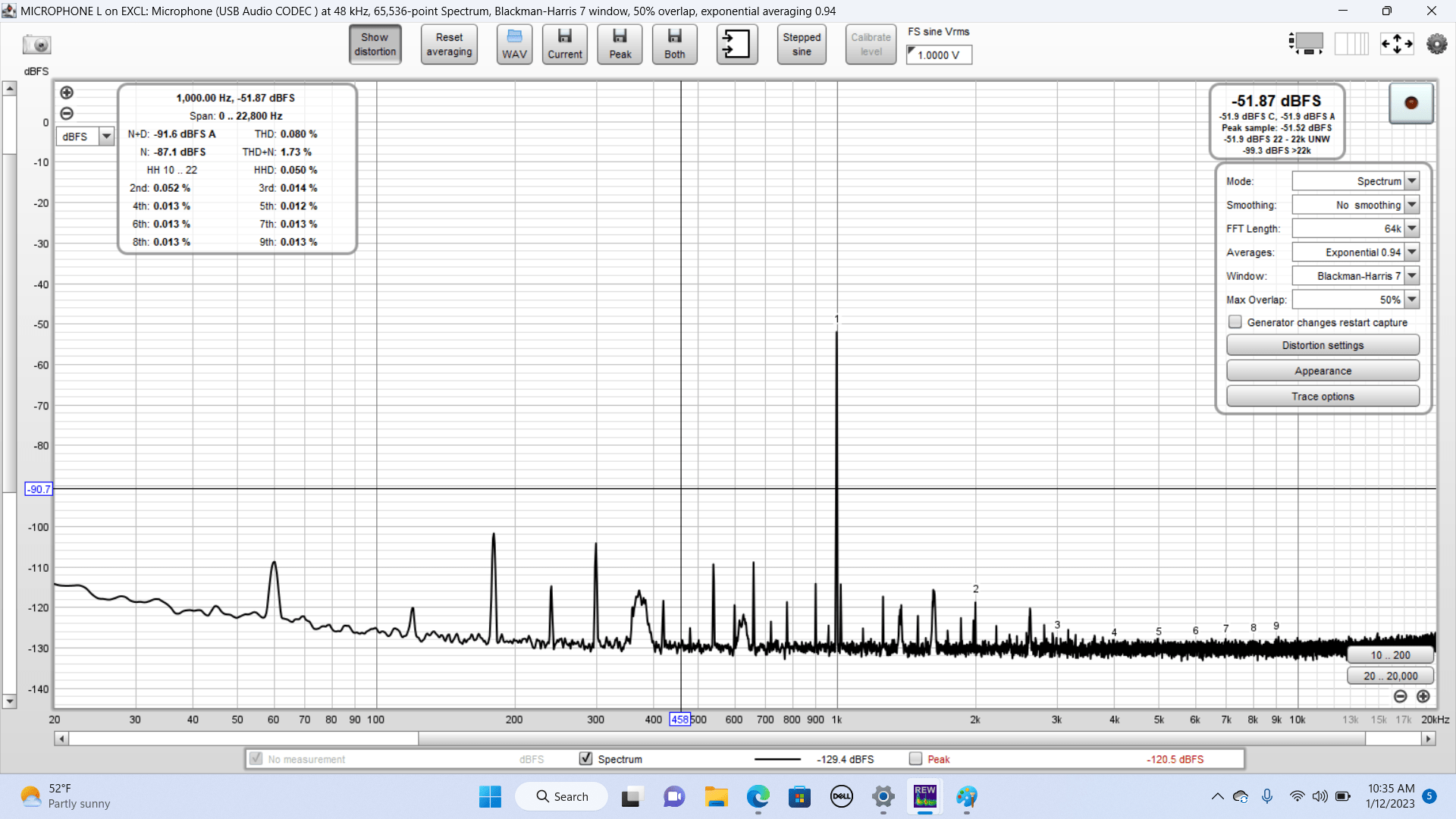Click the vertical scrollbar thumb

point(10,323)
